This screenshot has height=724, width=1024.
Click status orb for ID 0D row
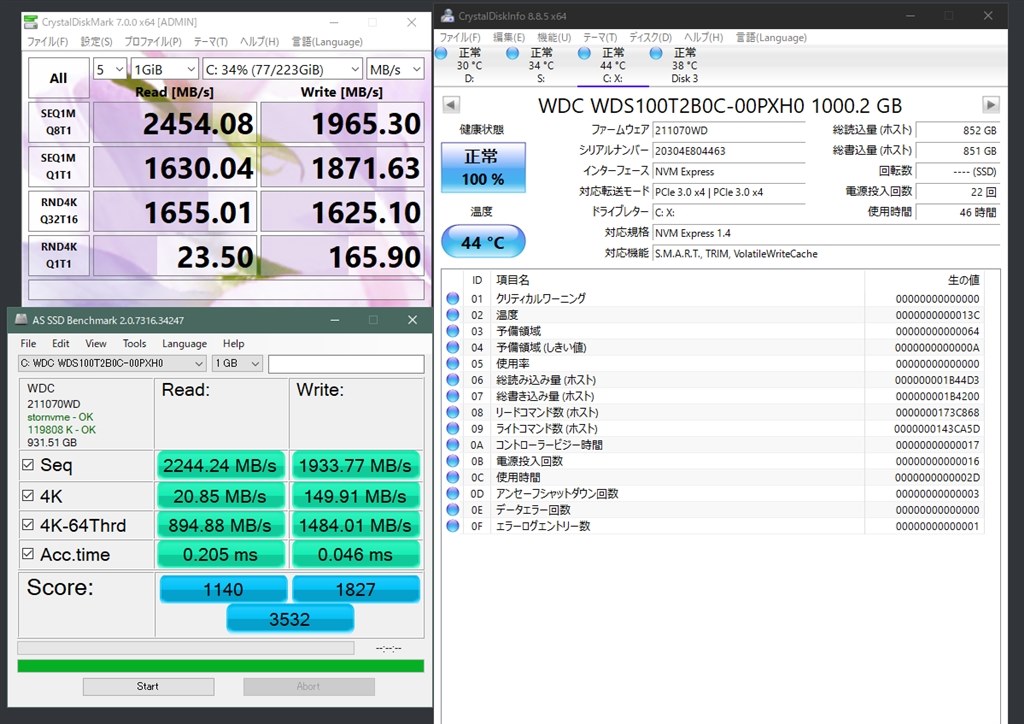(453, 494)
